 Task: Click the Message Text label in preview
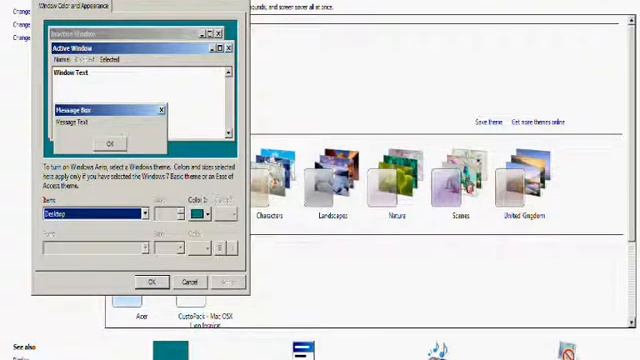pos(72,122)
